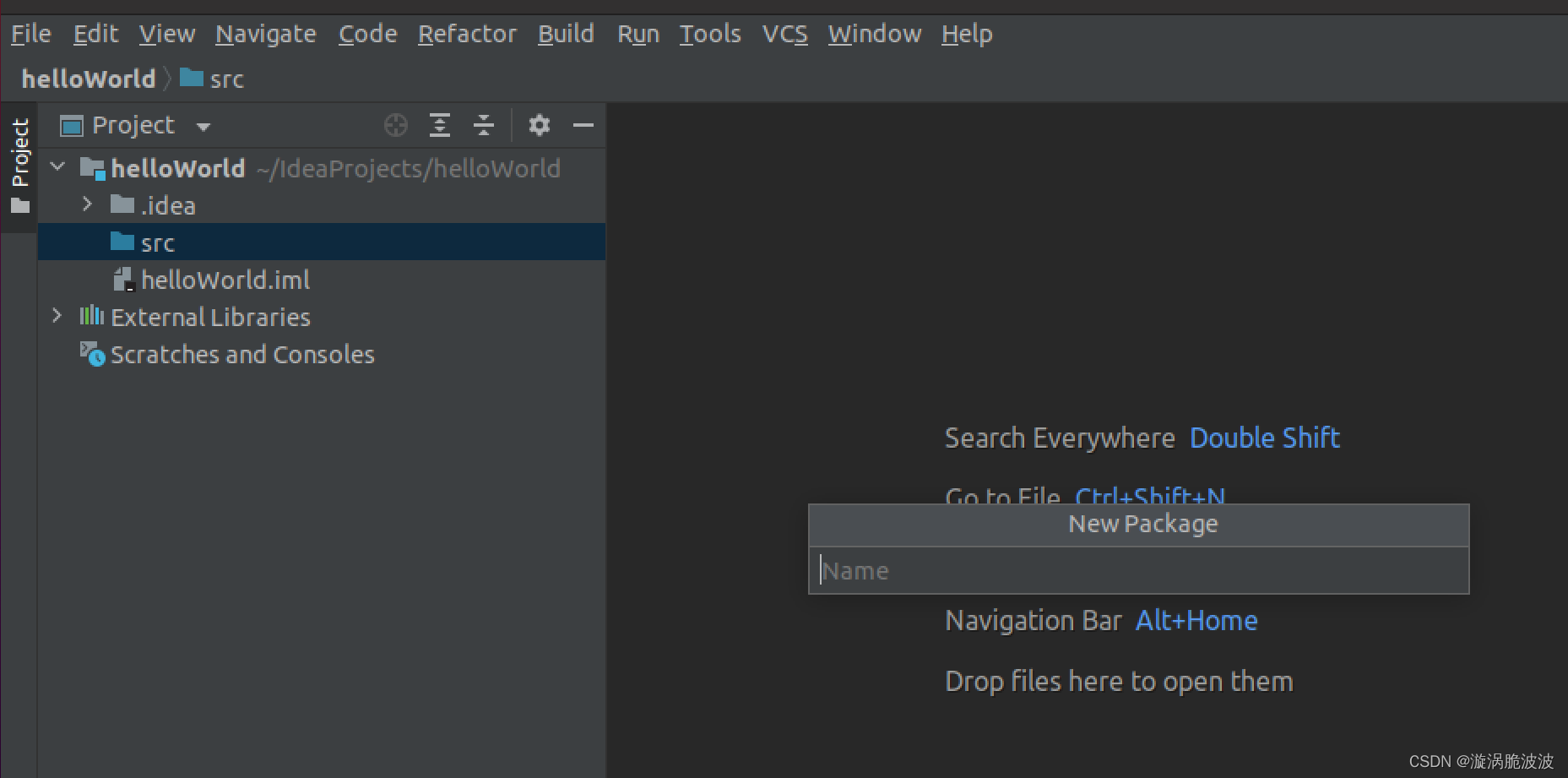
Task: Toggle the vertical Project side tab
Action: 20,166
